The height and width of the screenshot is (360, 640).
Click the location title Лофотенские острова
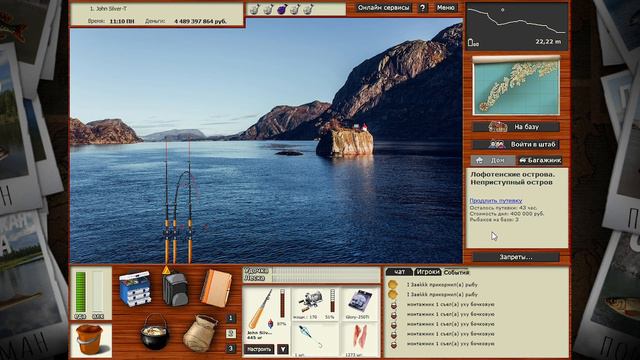[513, 174]
